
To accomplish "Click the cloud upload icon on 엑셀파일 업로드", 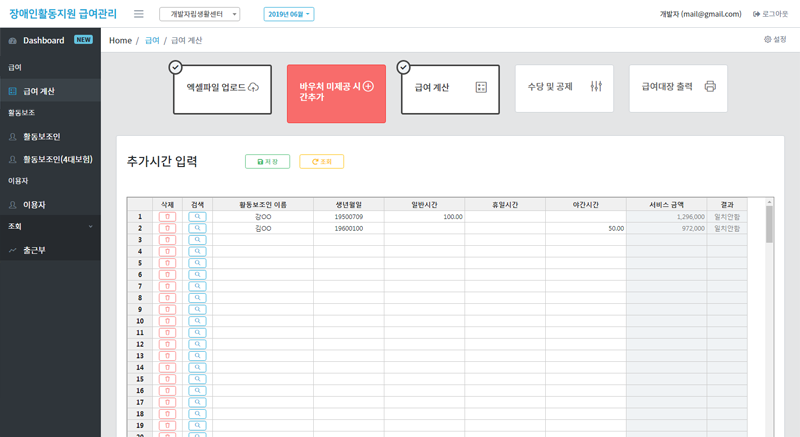I will (253, 88).
